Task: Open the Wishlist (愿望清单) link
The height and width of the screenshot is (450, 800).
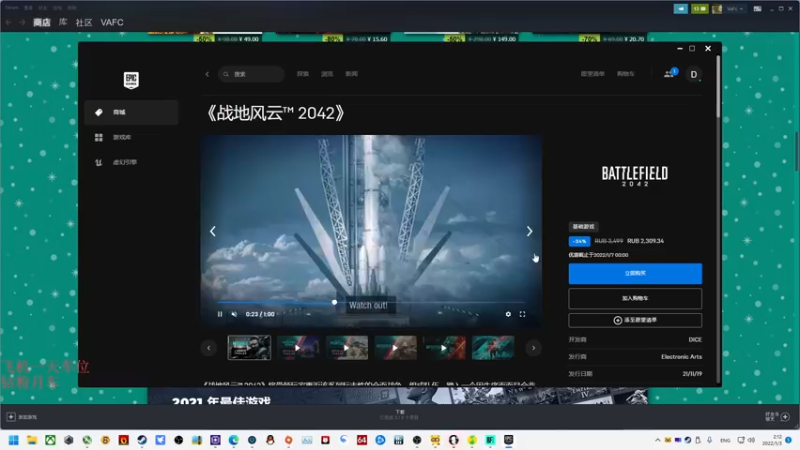Action: pyautogui.click(x=592, y=74)
